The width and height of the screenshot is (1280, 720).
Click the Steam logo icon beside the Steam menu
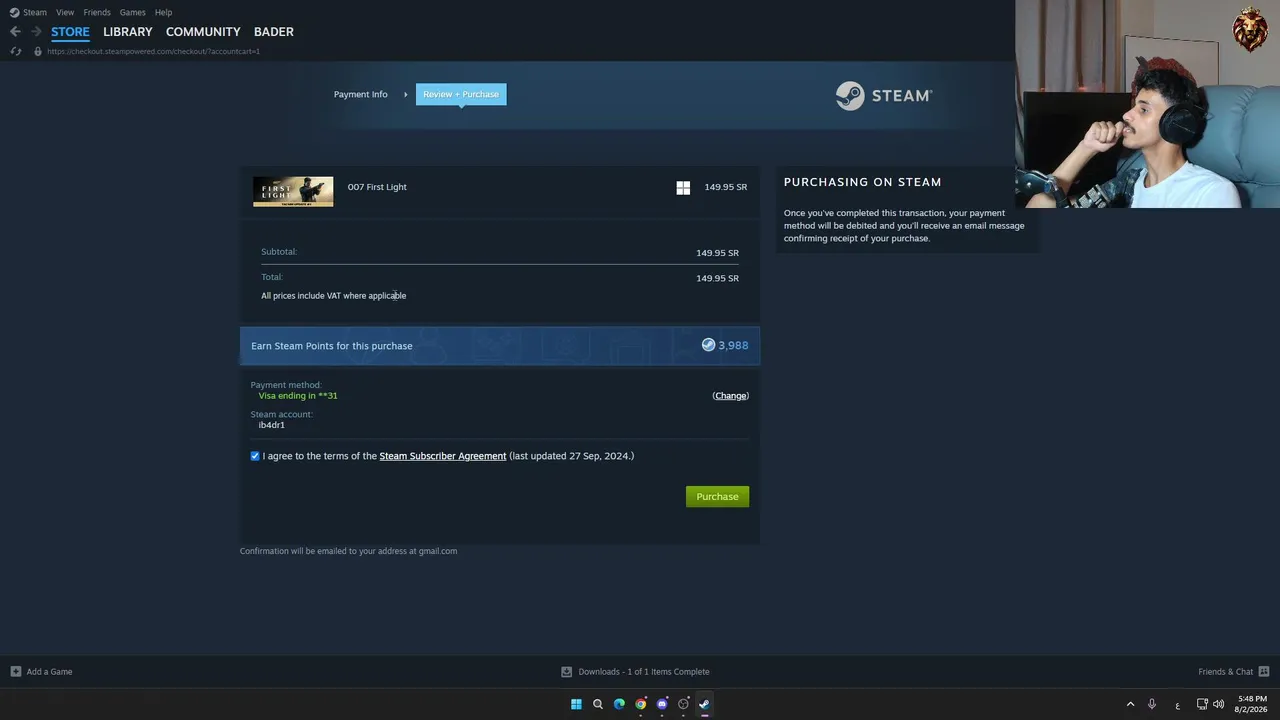14,12
